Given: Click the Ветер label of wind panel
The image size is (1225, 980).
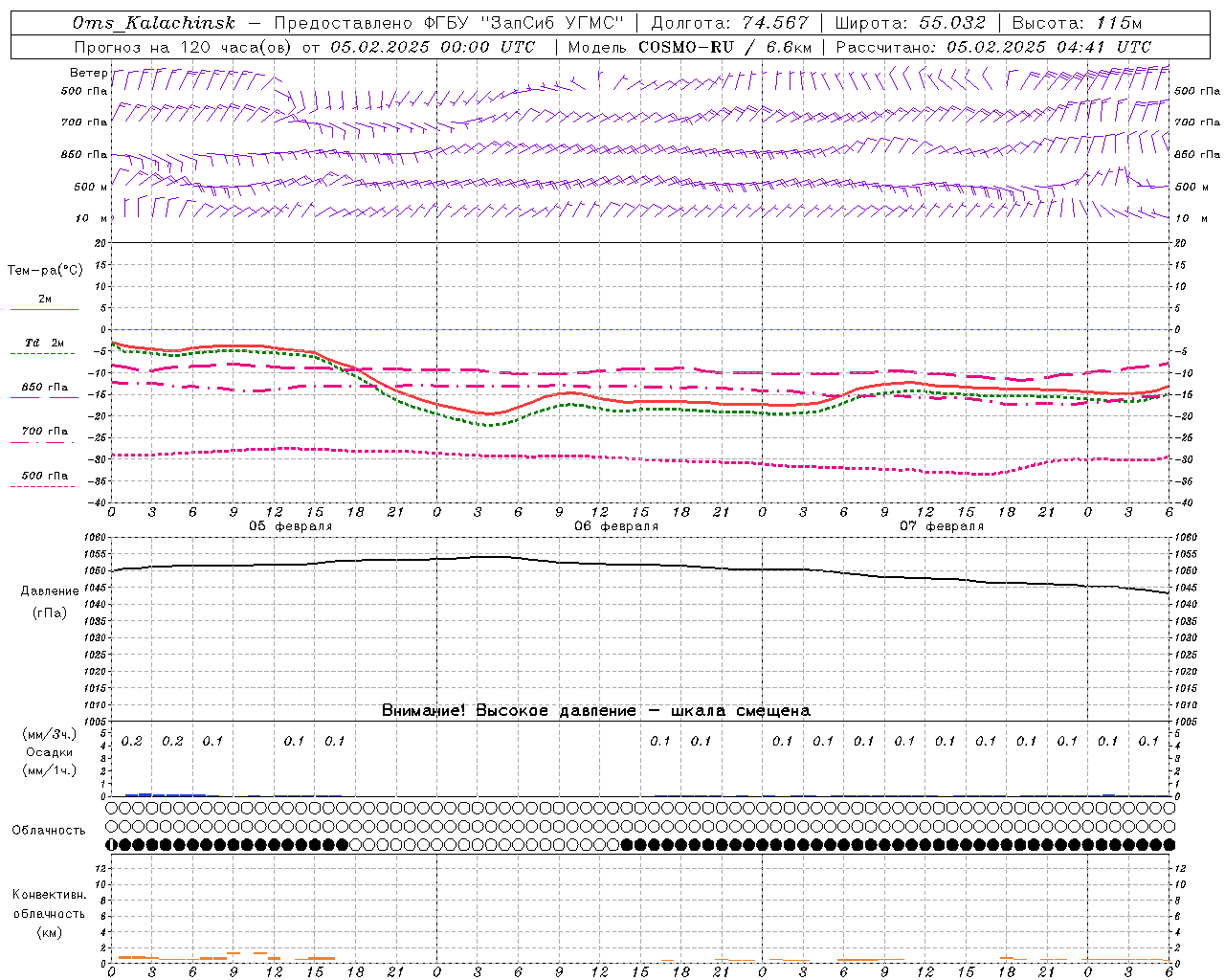Looking at the screenshot, I should pyautogui.click(x=89, y=73).
